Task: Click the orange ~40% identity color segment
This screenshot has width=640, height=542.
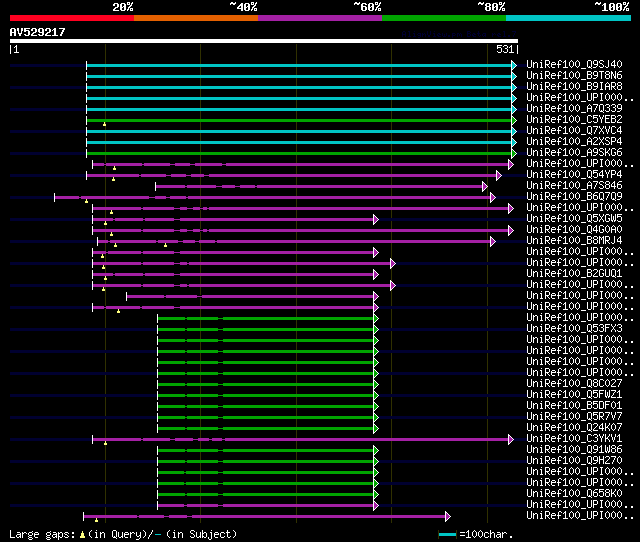Action: pyautogui.click(x=196, y=18)
